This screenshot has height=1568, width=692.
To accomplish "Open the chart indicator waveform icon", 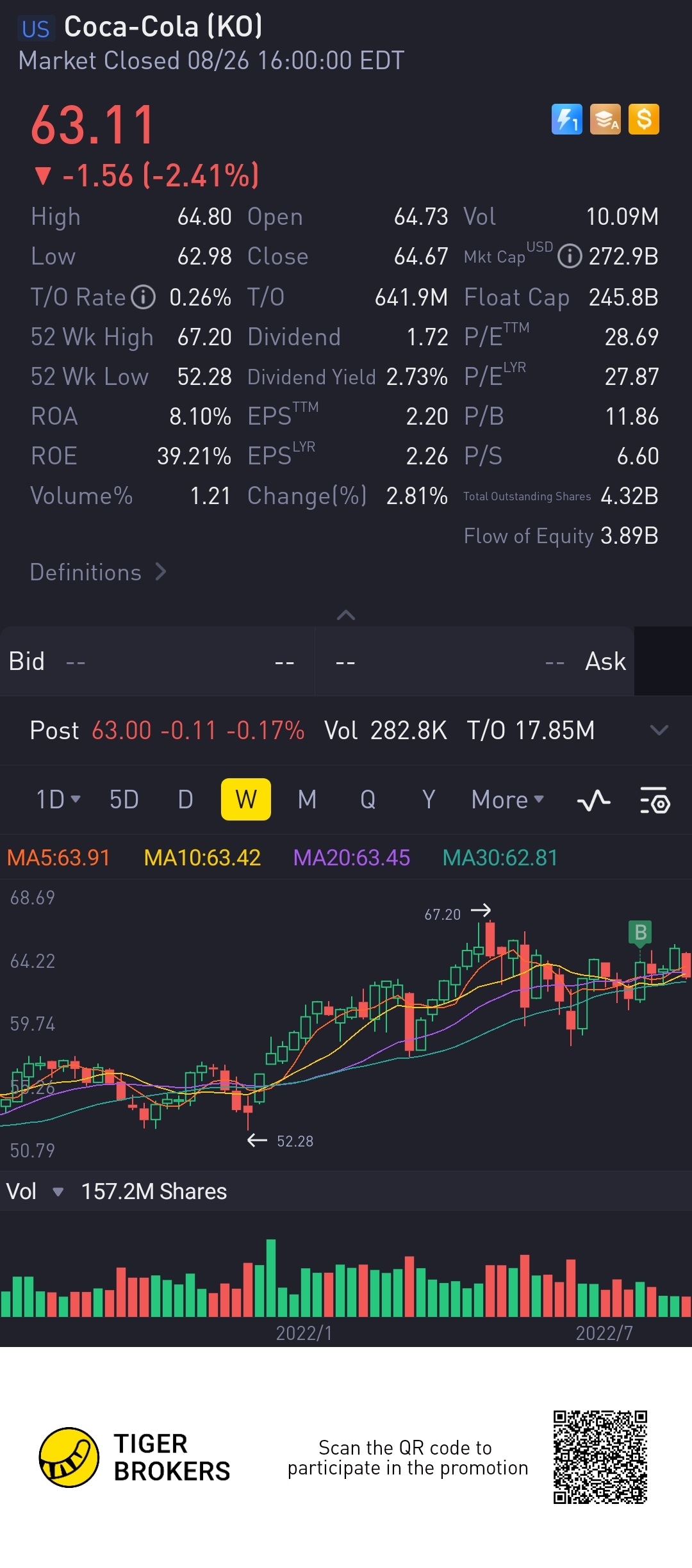I will (x=594, y=800).
